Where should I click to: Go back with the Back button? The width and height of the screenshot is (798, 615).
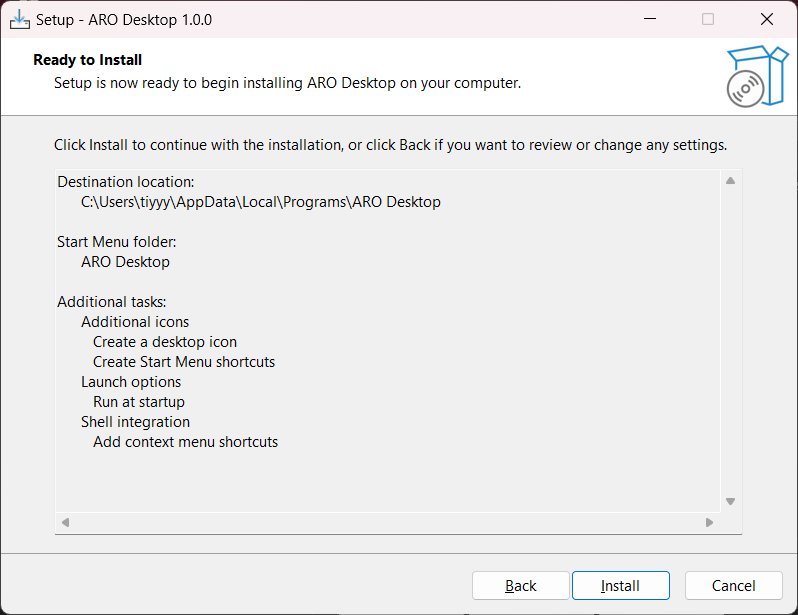(521, 585)
